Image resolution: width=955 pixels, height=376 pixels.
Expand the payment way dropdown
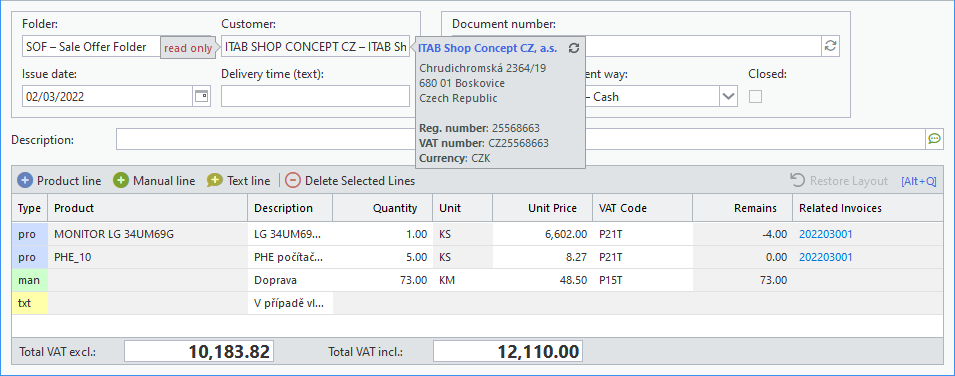[x=728, y=96]
